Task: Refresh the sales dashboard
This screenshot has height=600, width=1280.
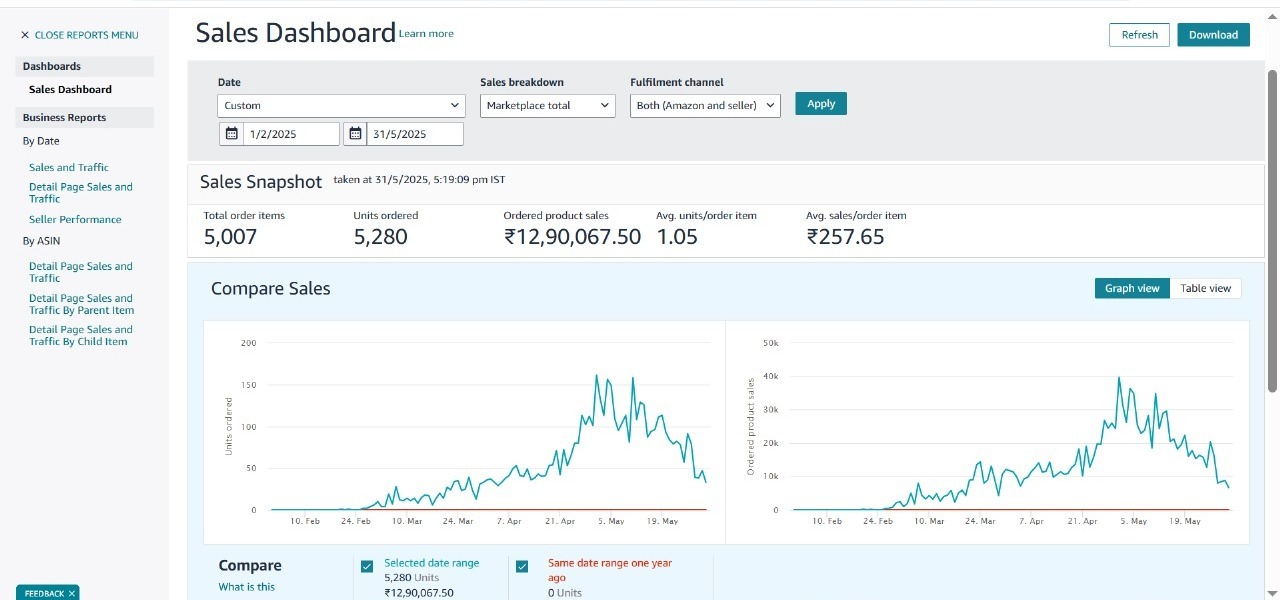Action: (1139, 35)
